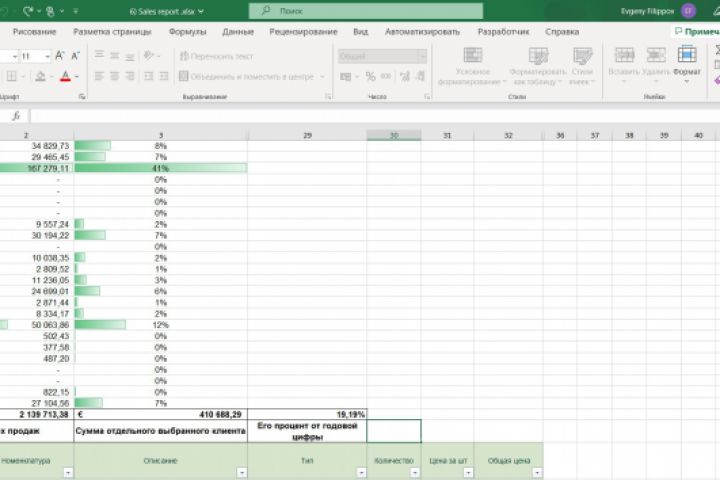Select column header 30
The height and width of the screenshot is (480, 720).
pos(394,136)
